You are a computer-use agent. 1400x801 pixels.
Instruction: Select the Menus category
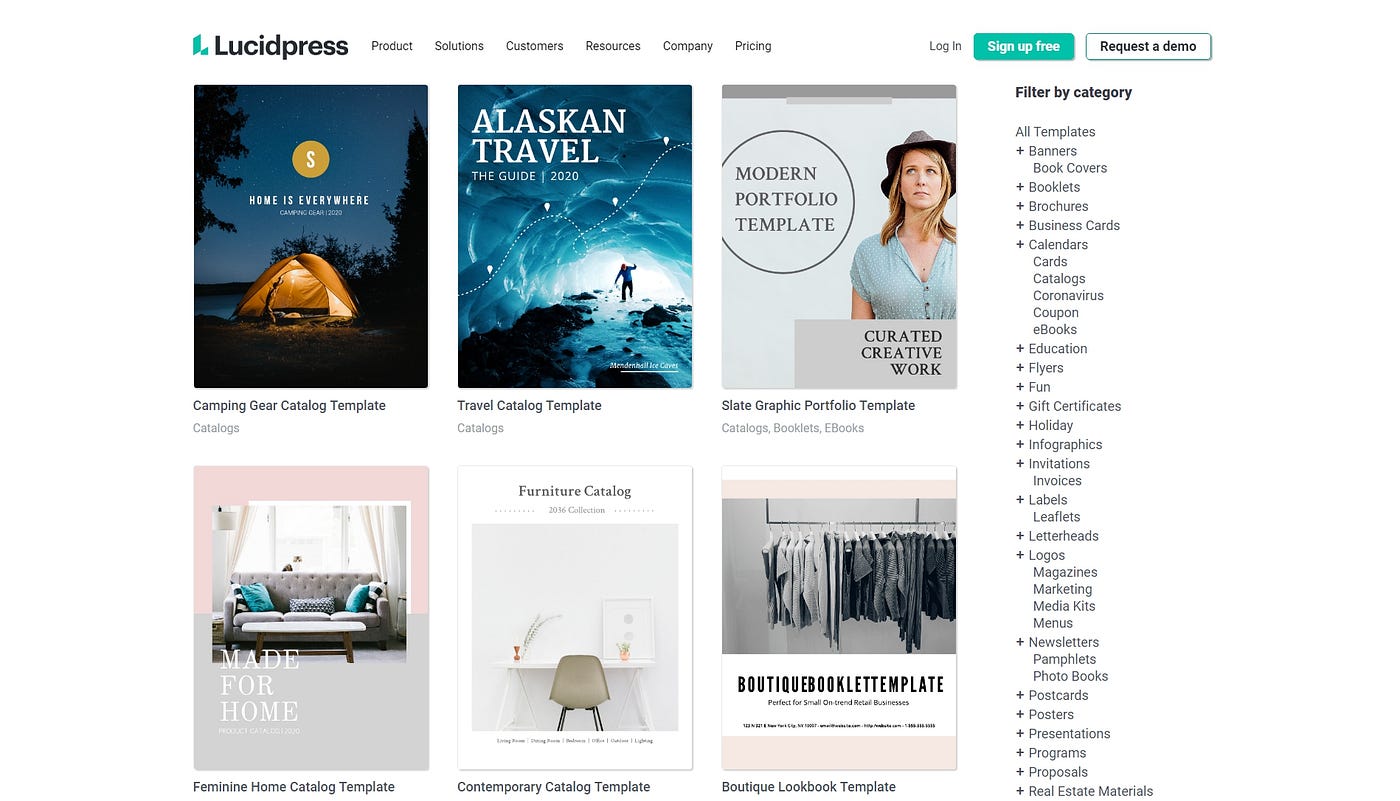(x=1053, y=623)
